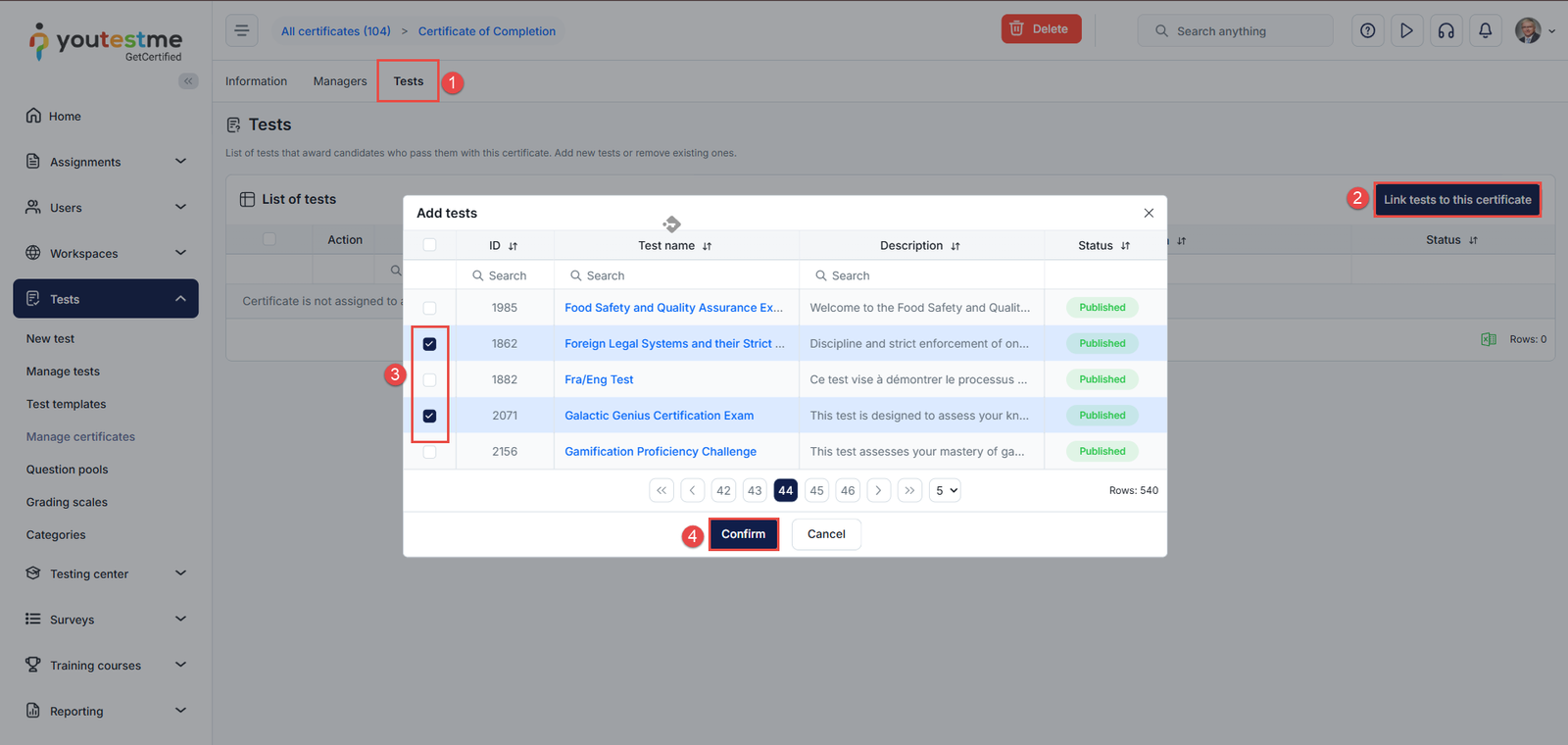Uncheck Galactic Genius Certification Exam checkbox
This screenshot has height=745, width=1568.
(x=429, y=416)
